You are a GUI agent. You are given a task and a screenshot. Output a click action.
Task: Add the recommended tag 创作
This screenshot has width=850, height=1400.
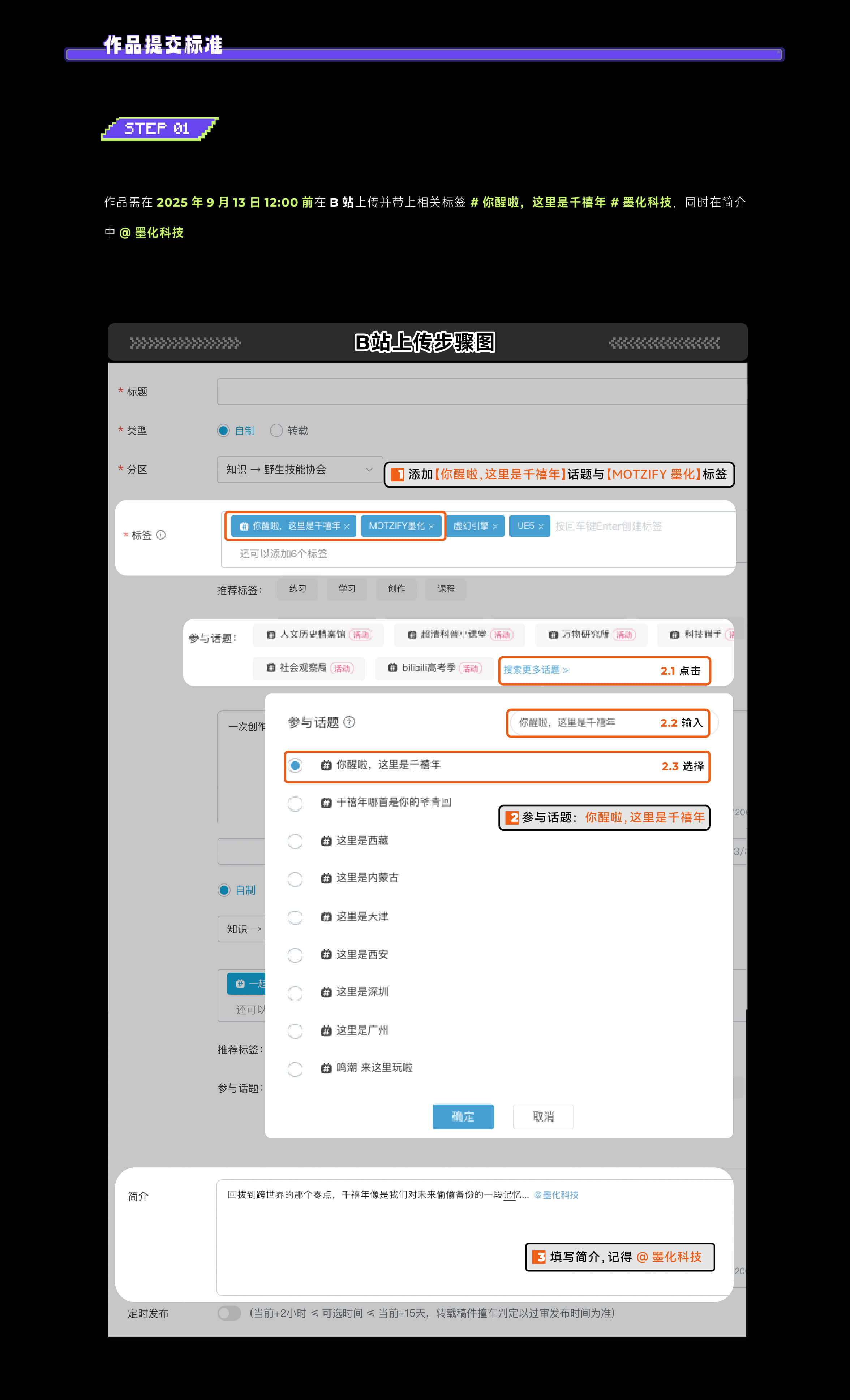click(396, 589)
